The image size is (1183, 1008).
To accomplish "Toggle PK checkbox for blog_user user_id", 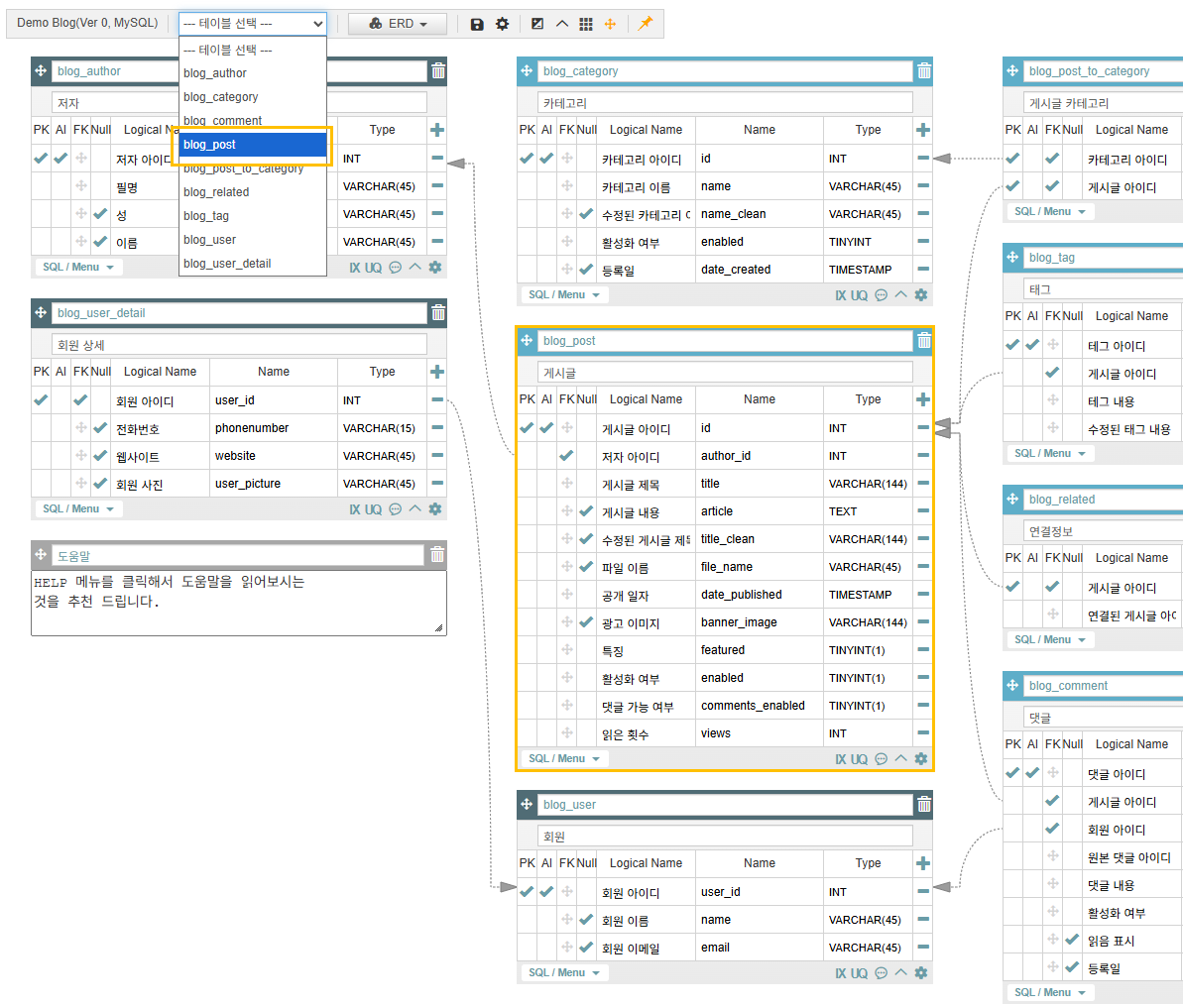I will tap(527, 892).
